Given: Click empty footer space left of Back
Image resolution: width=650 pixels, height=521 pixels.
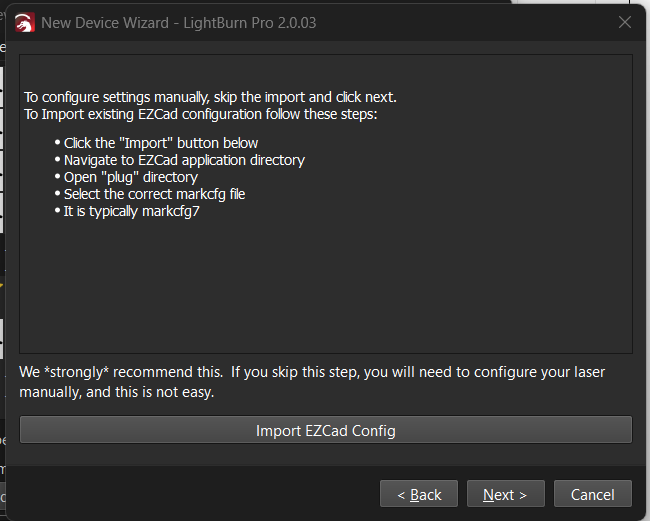Looking at the screenshot, I should (190, 494).
